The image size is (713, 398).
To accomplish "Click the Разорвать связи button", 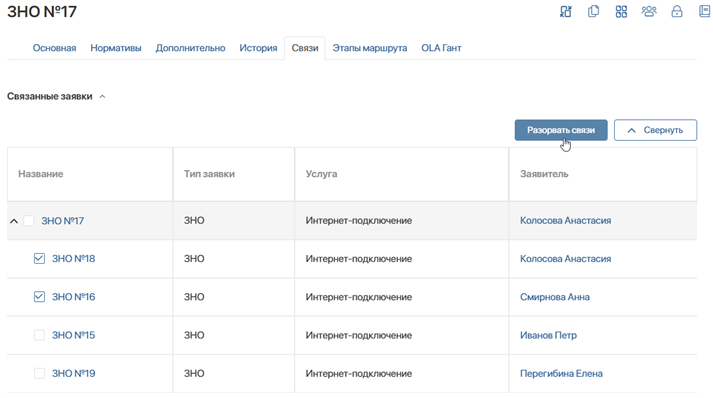I will (561, 130).
